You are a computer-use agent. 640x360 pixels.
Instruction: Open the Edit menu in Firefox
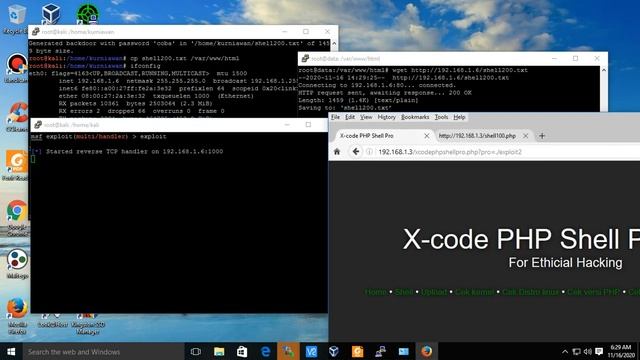tap(350, 117)
